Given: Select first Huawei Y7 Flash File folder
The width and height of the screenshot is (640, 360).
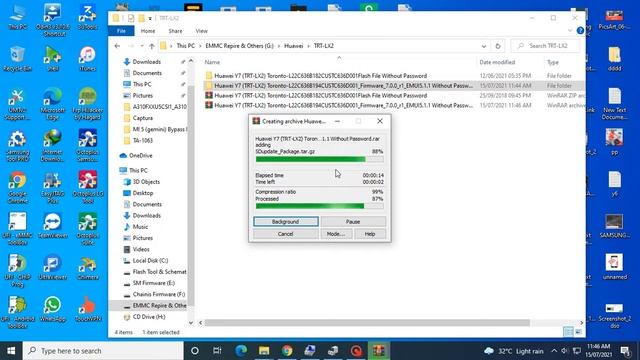Looking at the screenshot, I should pyautogui.click(x=320, y=76).
